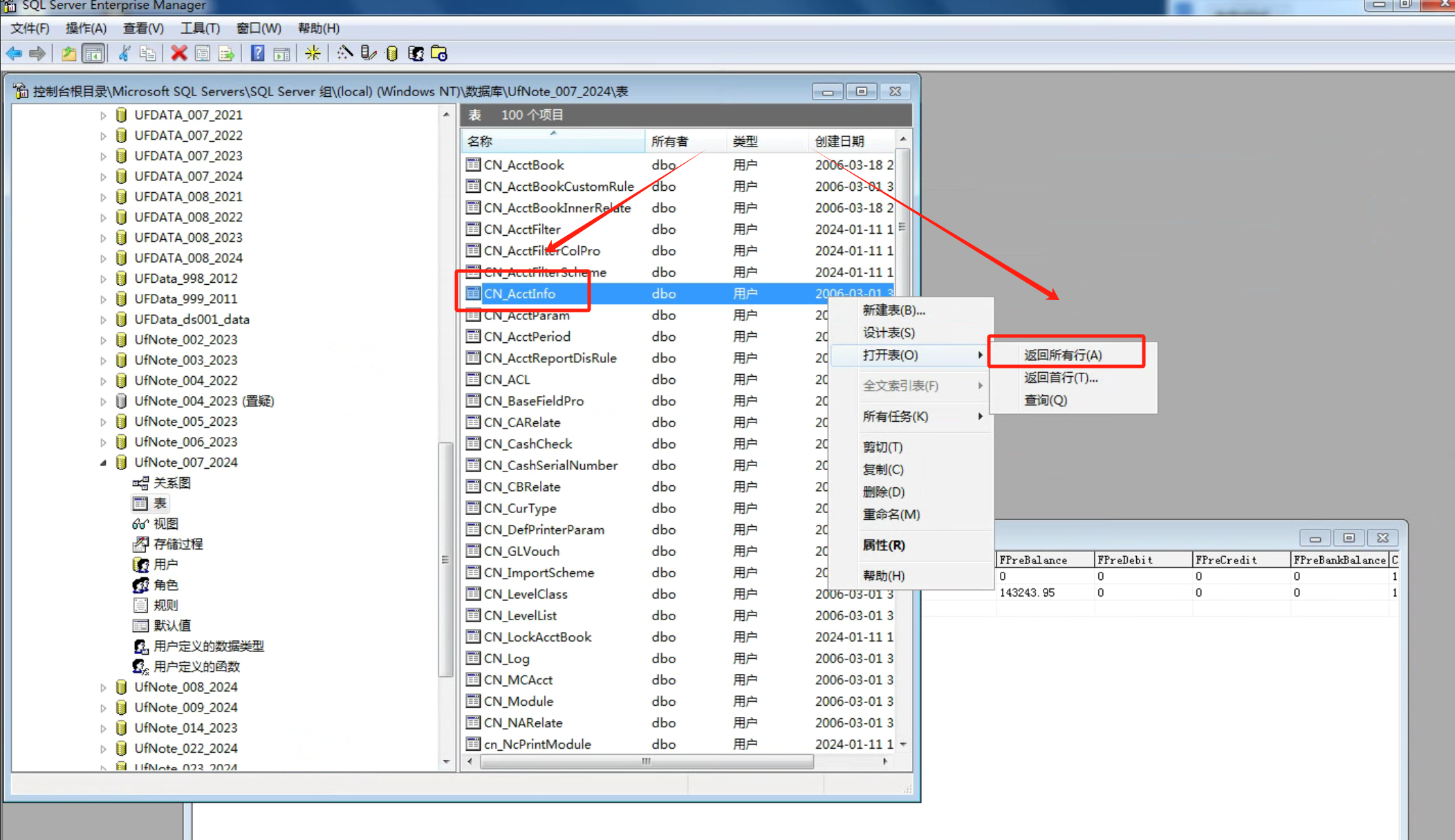Click the scissors cut toolbar icon
This screenshot has width=1455, height=840.
tap(124, 53)
